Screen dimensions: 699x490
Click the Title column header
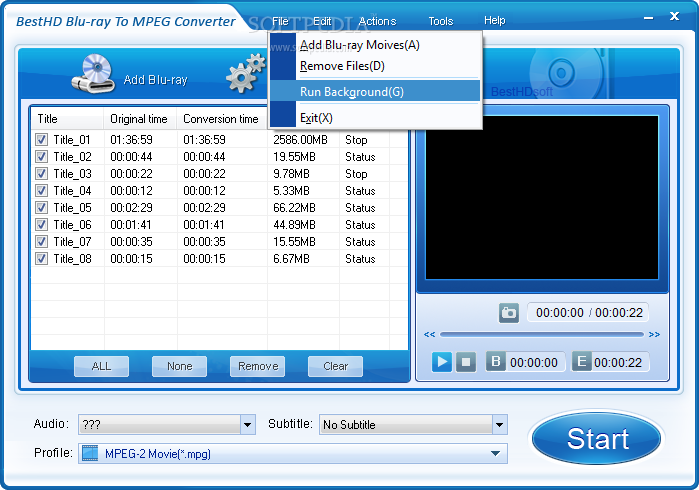68,119
